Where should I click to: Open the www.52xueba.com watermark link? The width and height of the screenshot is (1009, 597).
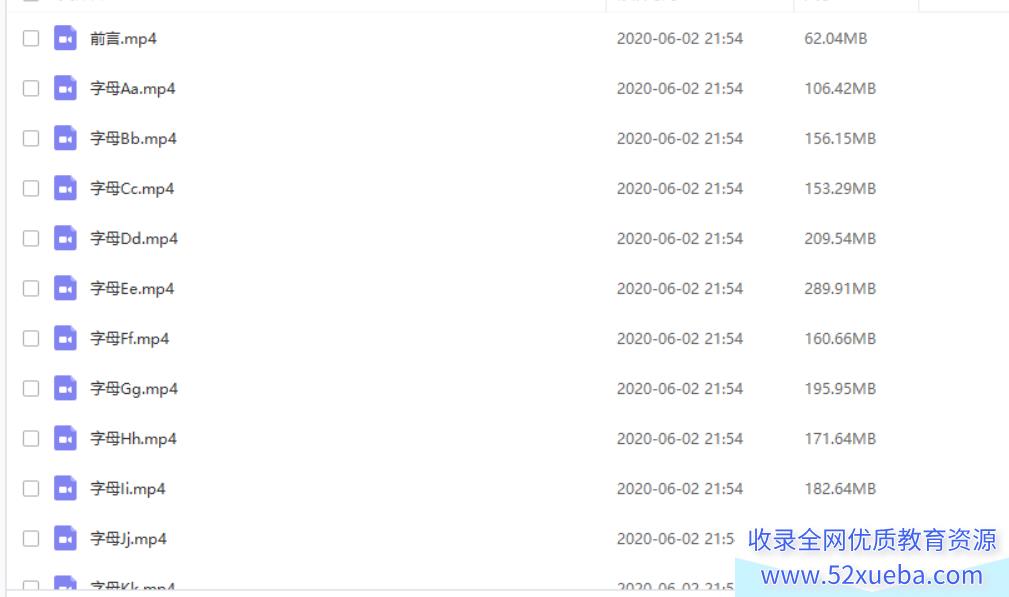click(872, 575)
